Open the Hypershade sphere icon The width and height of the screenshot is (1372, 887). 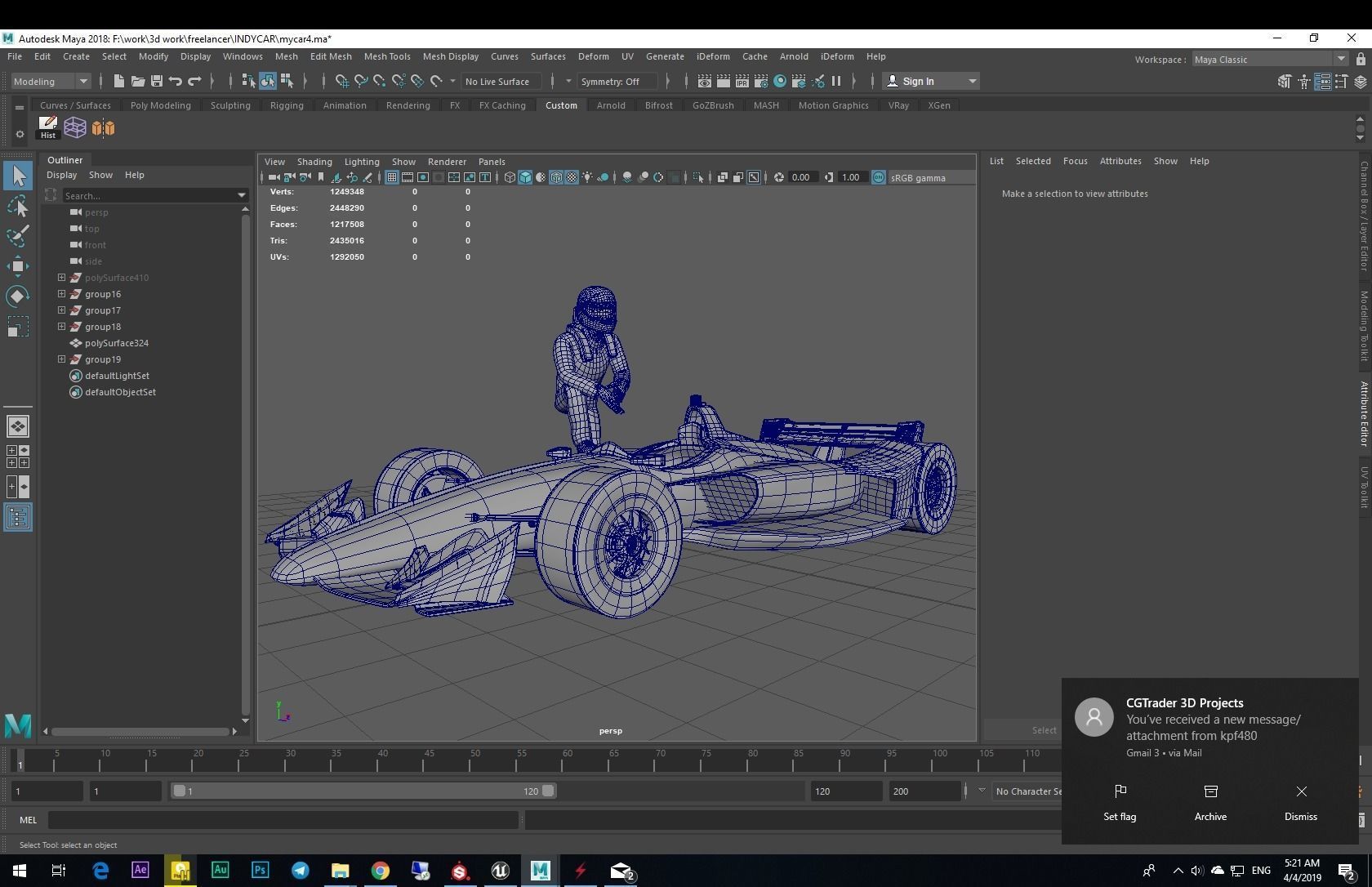[x=780, y=81]
